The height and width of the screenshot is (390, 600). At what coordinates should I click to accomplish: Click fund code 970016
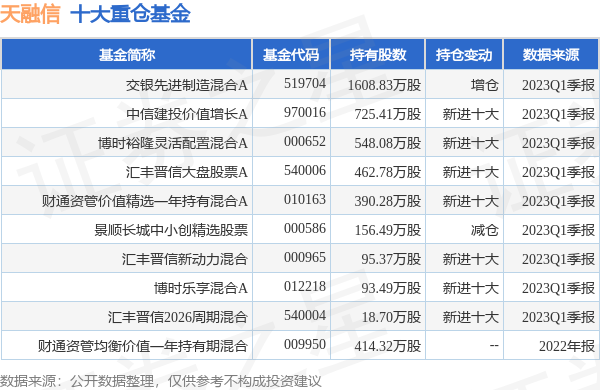pyautogui.click(x=305, y=113)
